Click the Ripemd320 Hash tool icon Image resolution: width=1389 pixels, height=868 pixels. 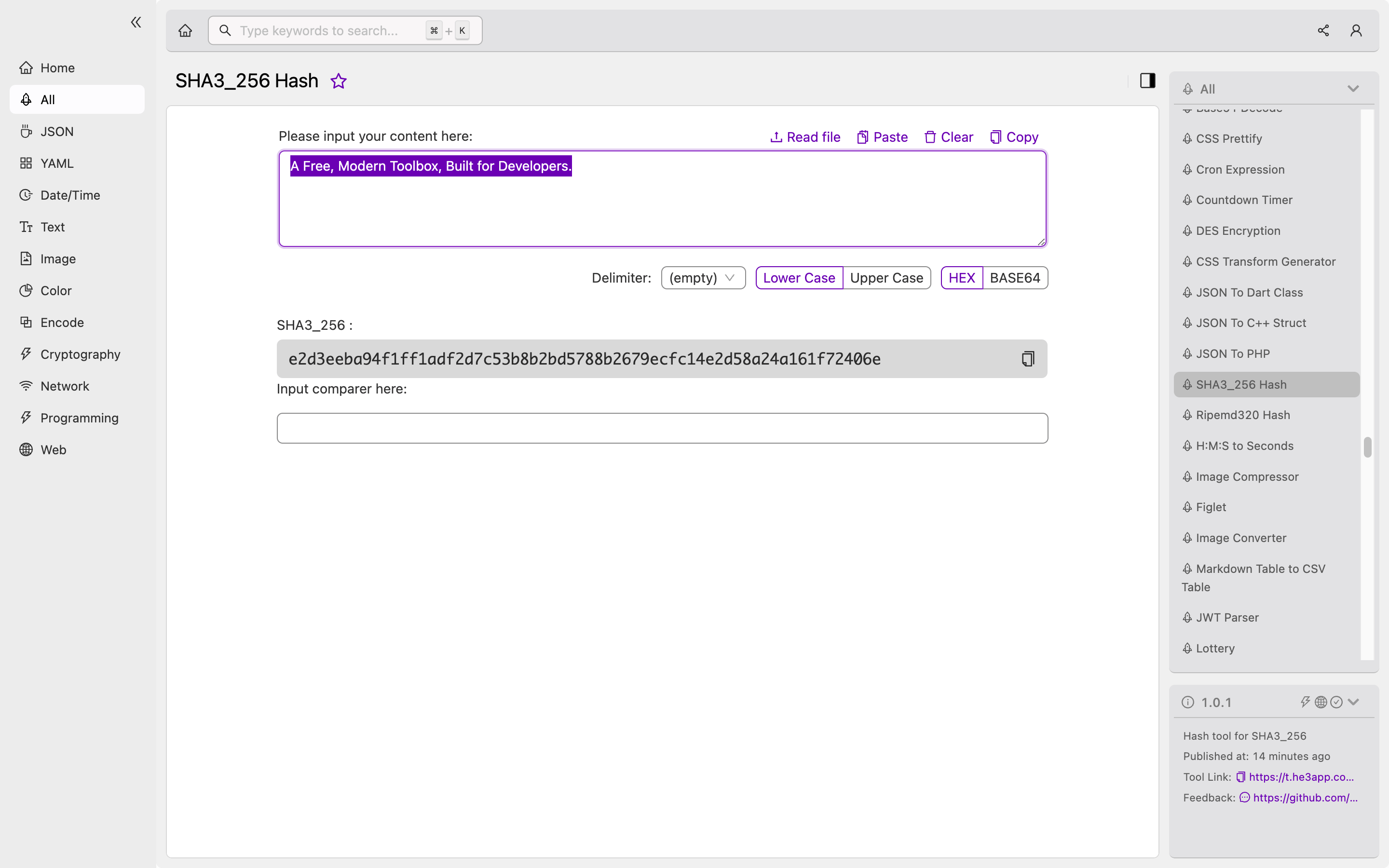pos(1186,415)
